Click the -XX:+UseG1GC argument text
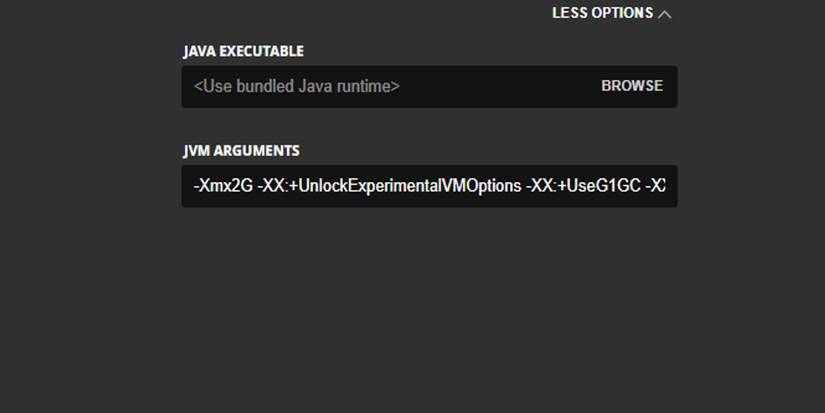Image resolution: width=825 pixels, height=413 pixels. (x=580, y=186)
